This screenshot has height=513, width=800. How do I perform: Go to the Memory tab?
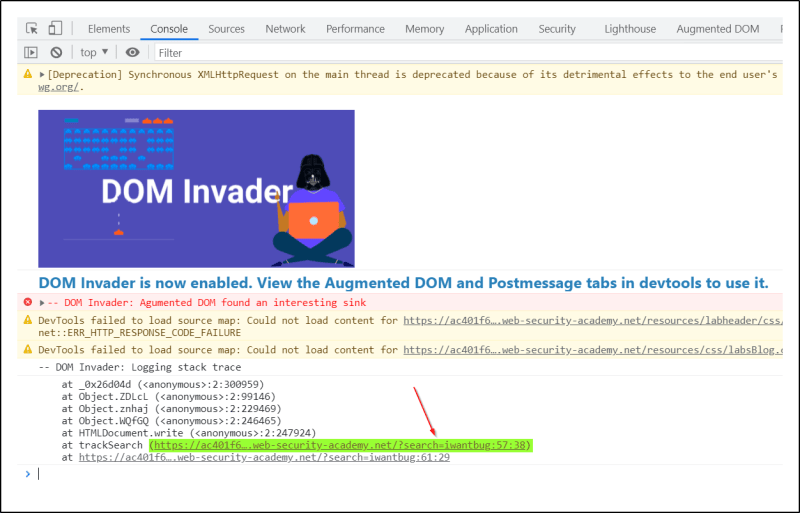point(424,29)
